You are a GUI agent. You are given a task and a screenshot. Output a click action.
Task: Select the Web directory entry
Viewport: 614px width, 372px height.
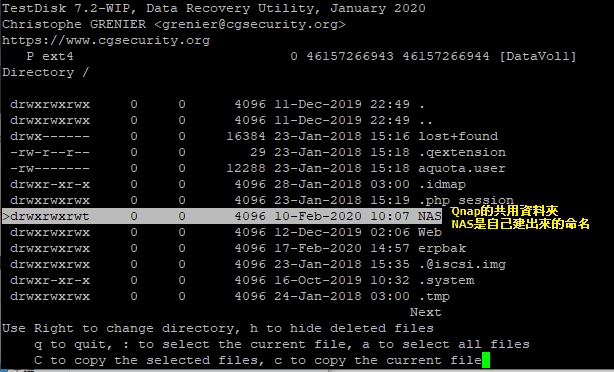point(430,232)
